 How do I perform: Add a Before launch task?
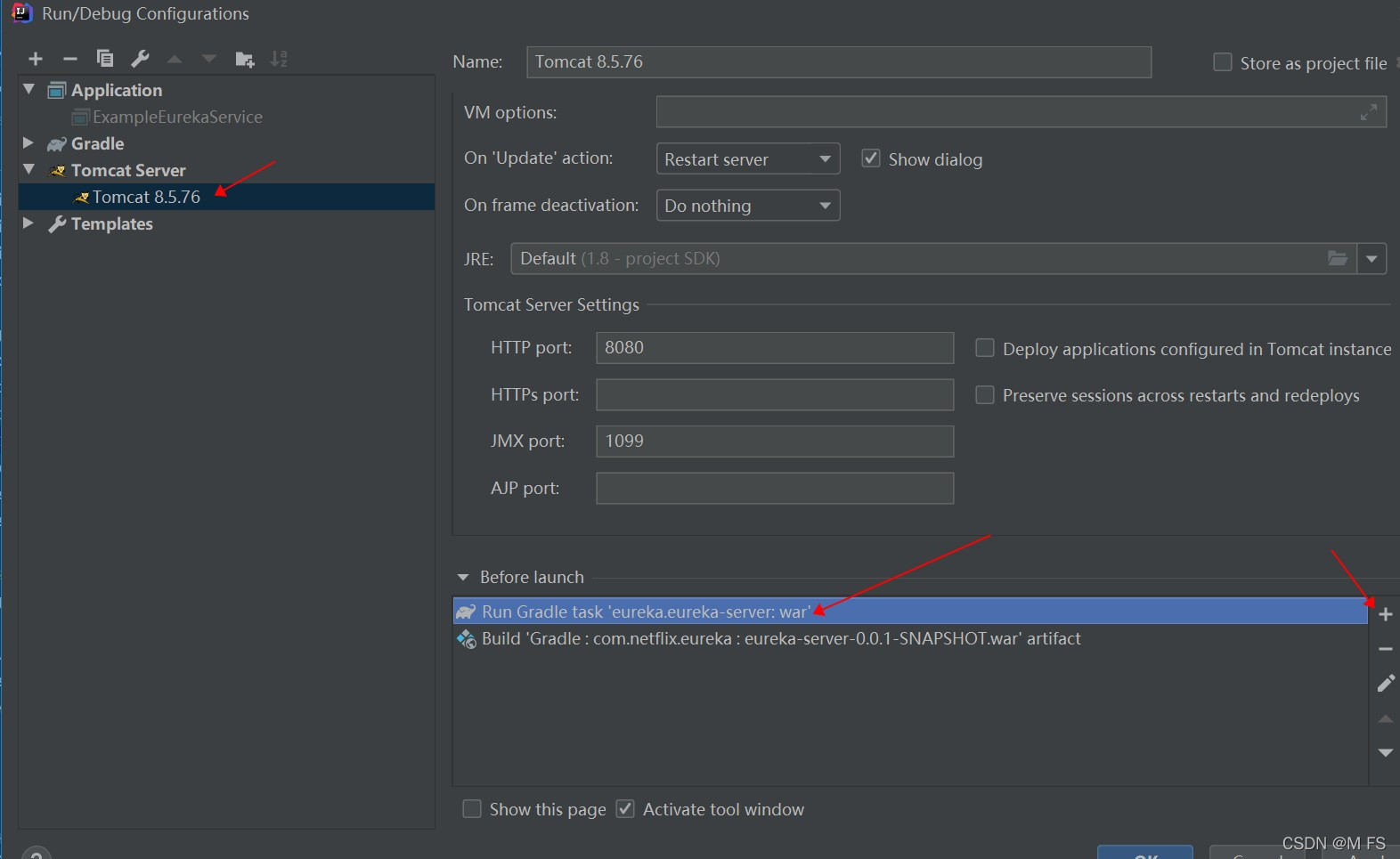pos(1386,614)
